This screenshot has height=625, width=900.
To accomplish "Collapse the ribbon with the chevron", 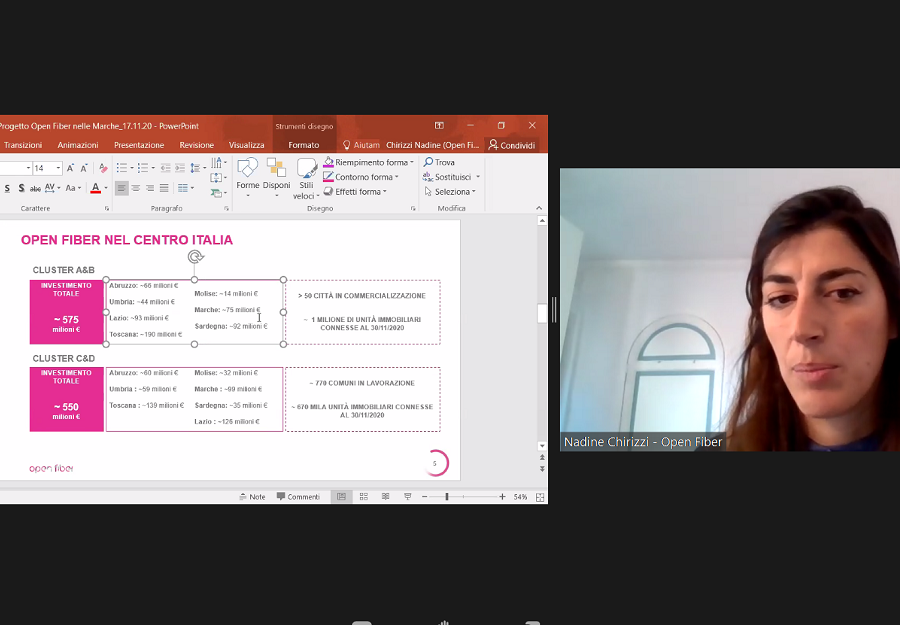I will 538,208.
